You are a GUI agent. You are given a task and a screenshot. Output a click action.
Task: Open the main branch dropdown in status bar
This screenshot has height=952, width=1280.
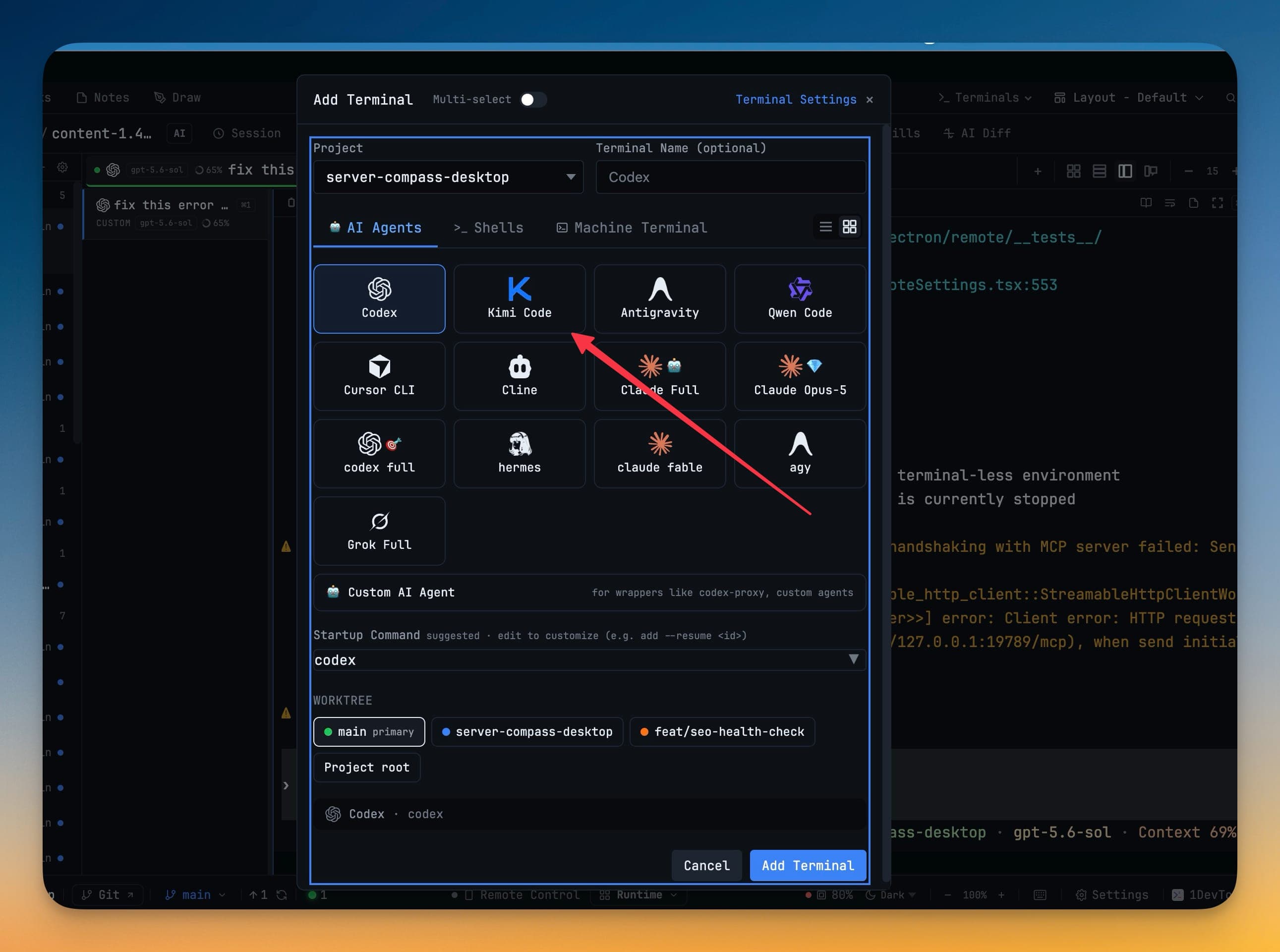(195, 895)
